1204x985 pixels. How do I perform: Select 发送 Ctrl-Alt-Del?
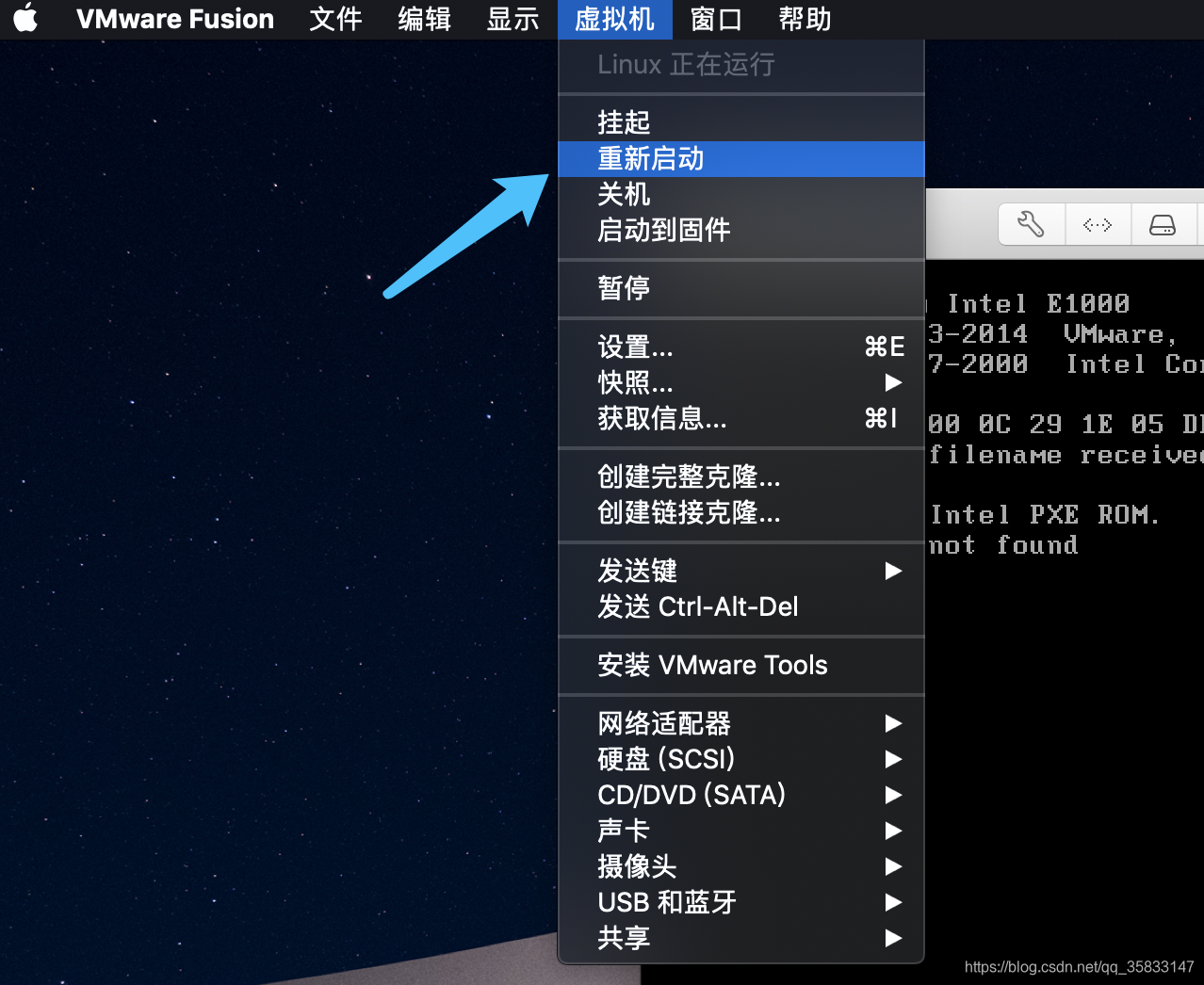tap(741, 606)
